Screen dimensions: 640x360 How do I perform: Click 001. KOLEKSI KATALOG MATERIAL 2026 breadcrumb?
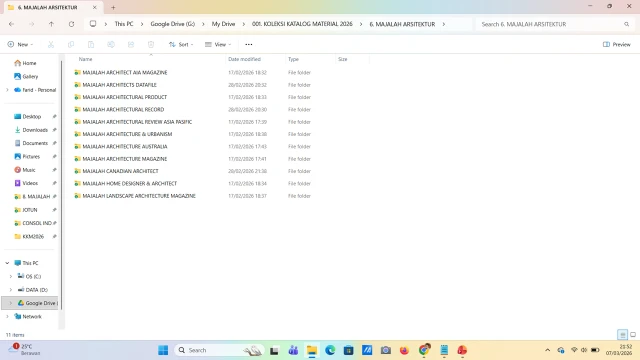pos(302,24)
